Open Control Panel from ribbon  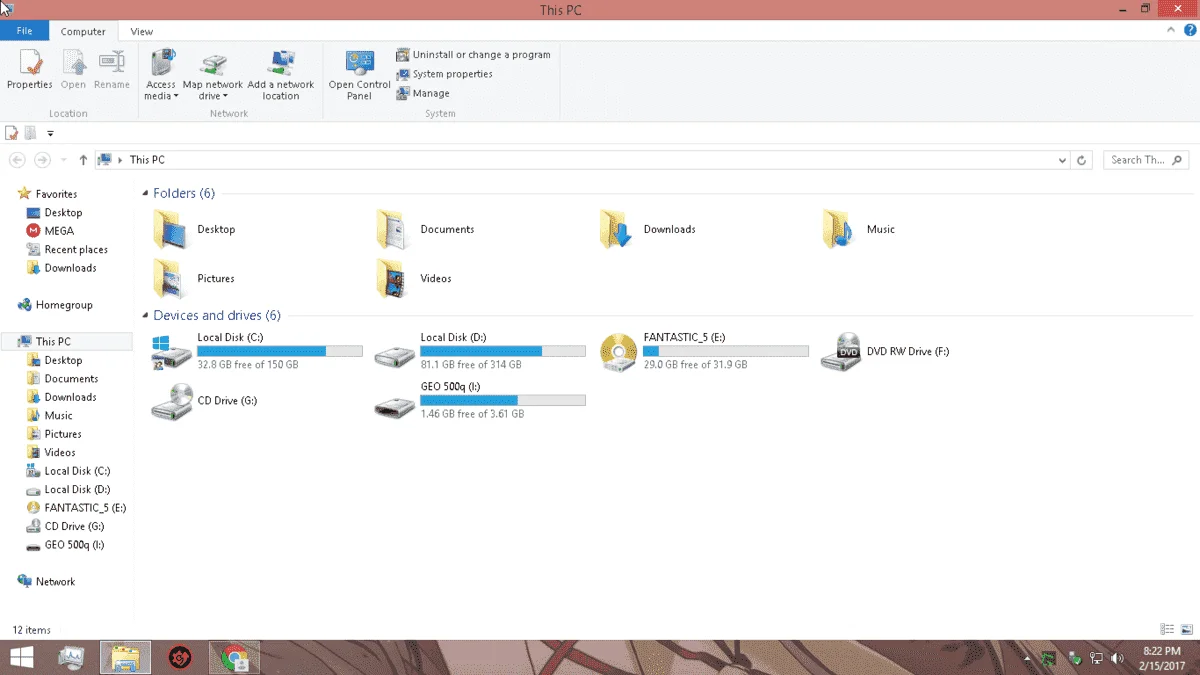360,74
